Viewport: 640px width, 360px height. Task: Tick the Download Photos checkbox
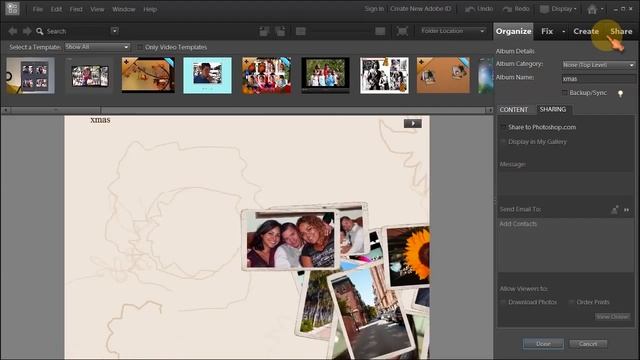point(503,302)
